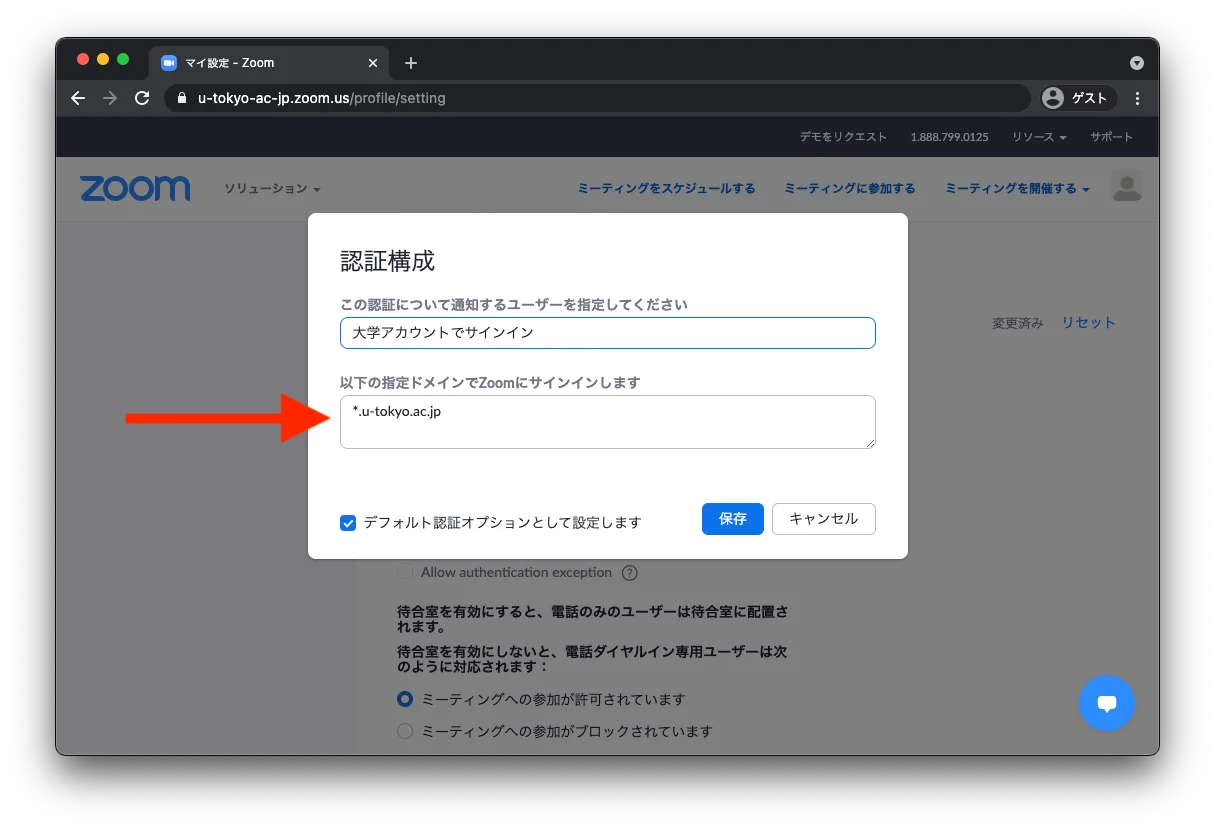Open the blue chat support bubble
Image resolution: width=1215 pixels, height=829 pixels.
point(1106,703)
